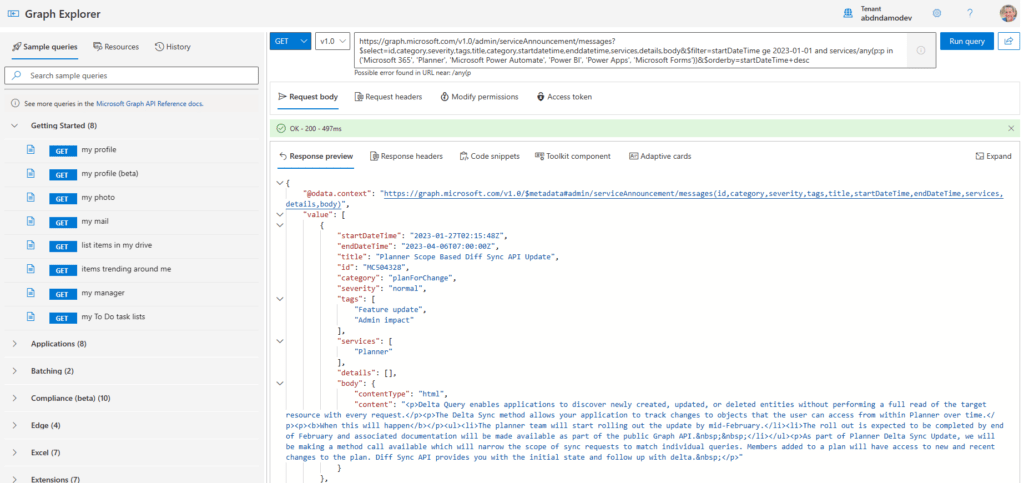Click document icon beside items trending around me
The image size is (1024, 483).
(x=30, y=269)
